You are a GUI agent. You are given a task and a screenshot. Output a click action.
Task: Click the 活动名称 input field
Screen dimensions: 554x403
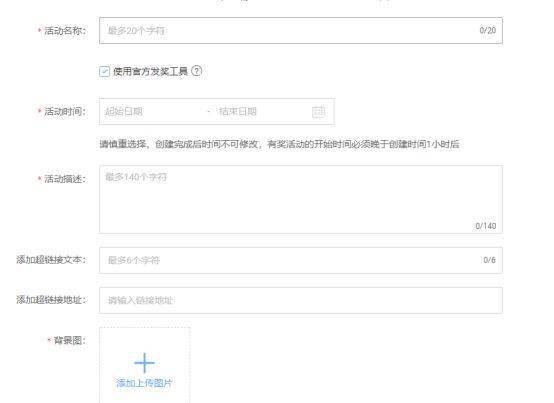pos(301,30)
